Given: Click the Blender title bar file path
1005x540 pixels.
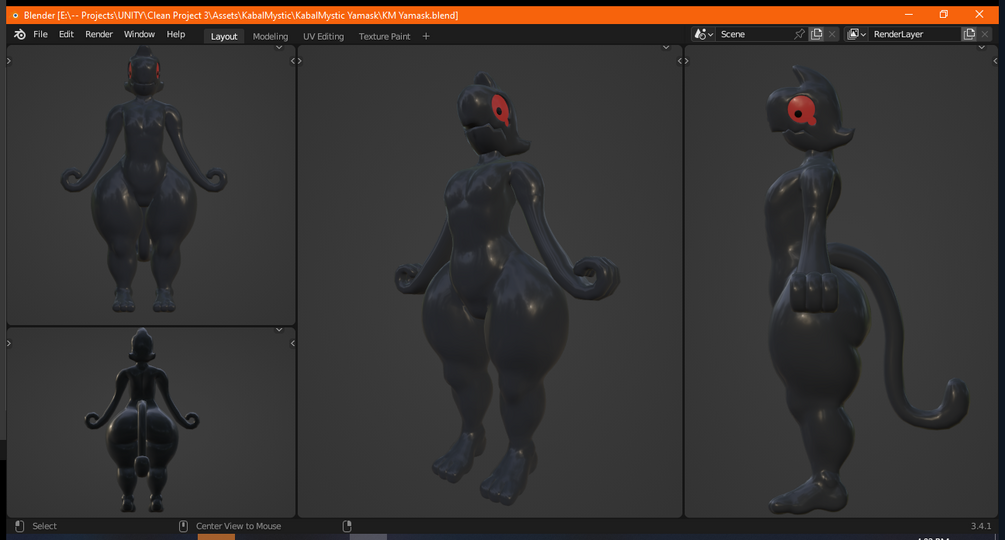Looking at the screenshot, I should pos(241,15).
